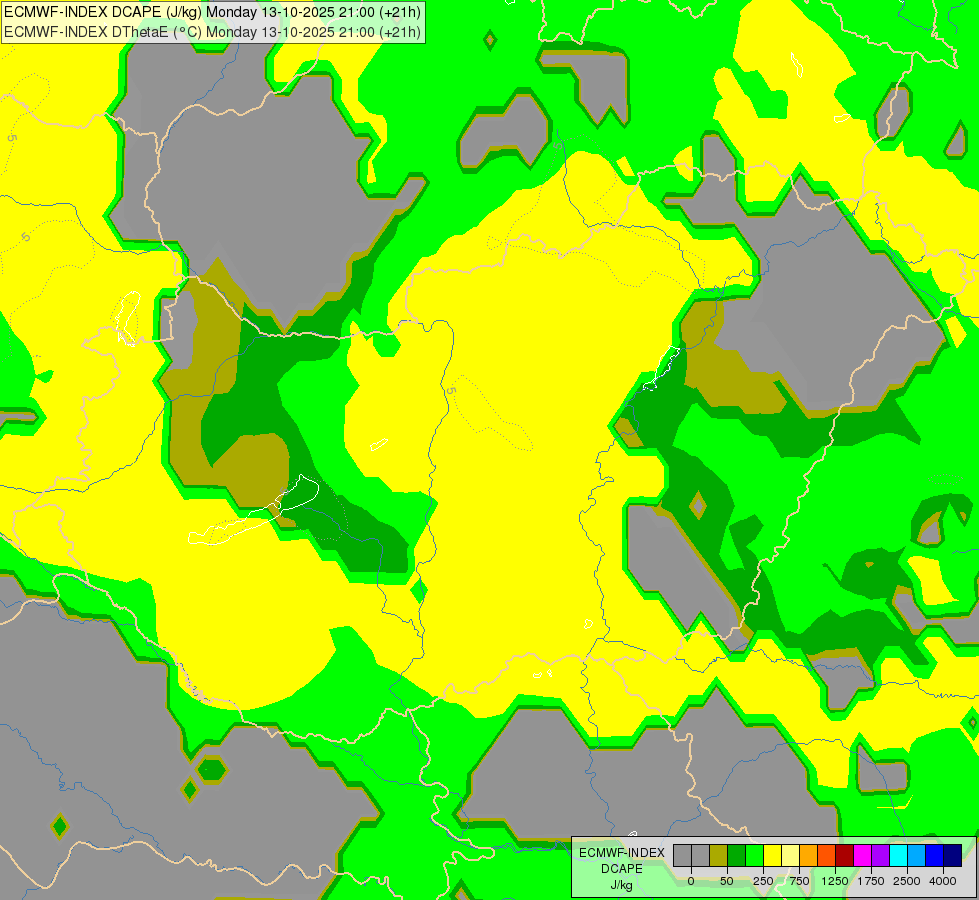Click the navy legend swatch
The width and height of the screenshot is (979, 900).
pyautogui.click(x=952, y=855)
